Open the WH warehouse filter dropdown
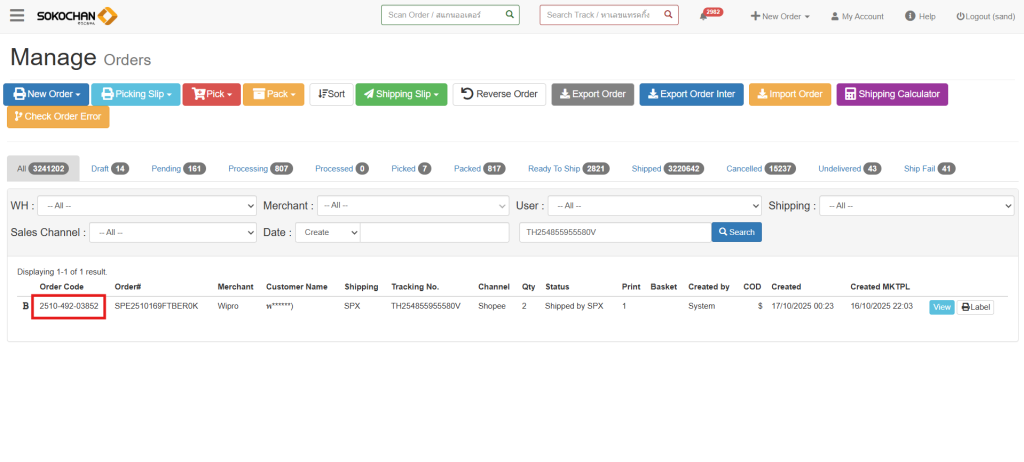This screenshot has width=1024, height=462. [147, 205]
